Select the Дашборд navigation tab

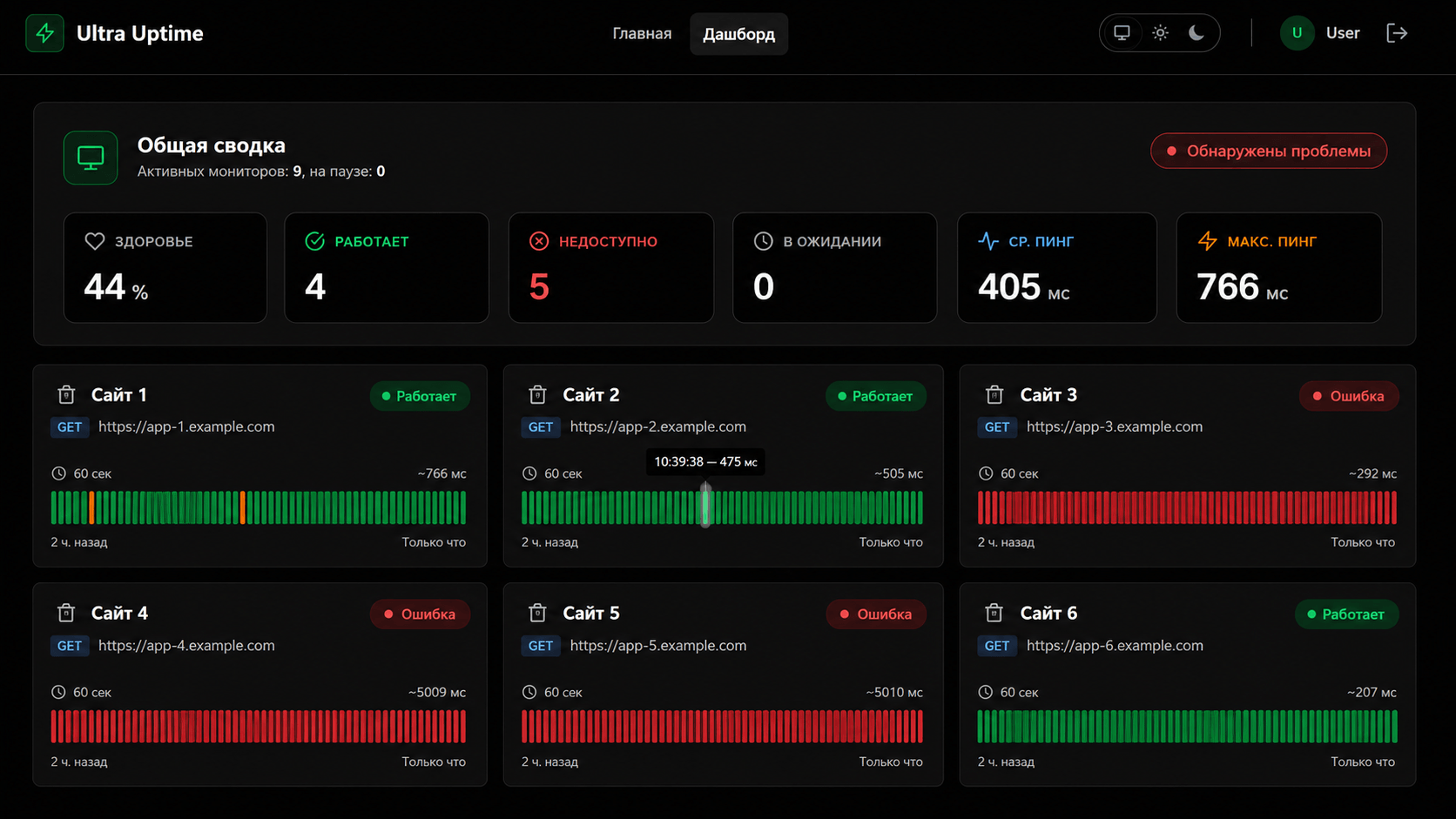pyautogui.click(x=738, y=34)
